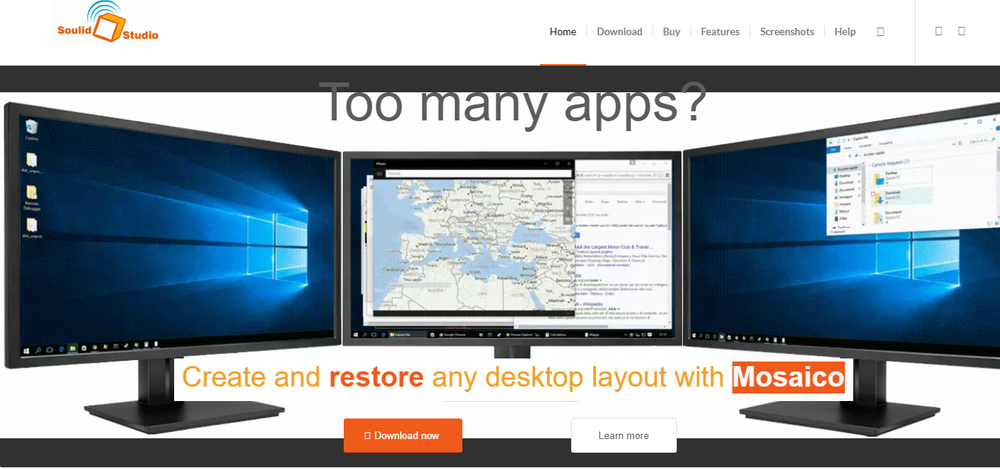
Task: Select Features in the navigation bar
Action: click(720, 32)
